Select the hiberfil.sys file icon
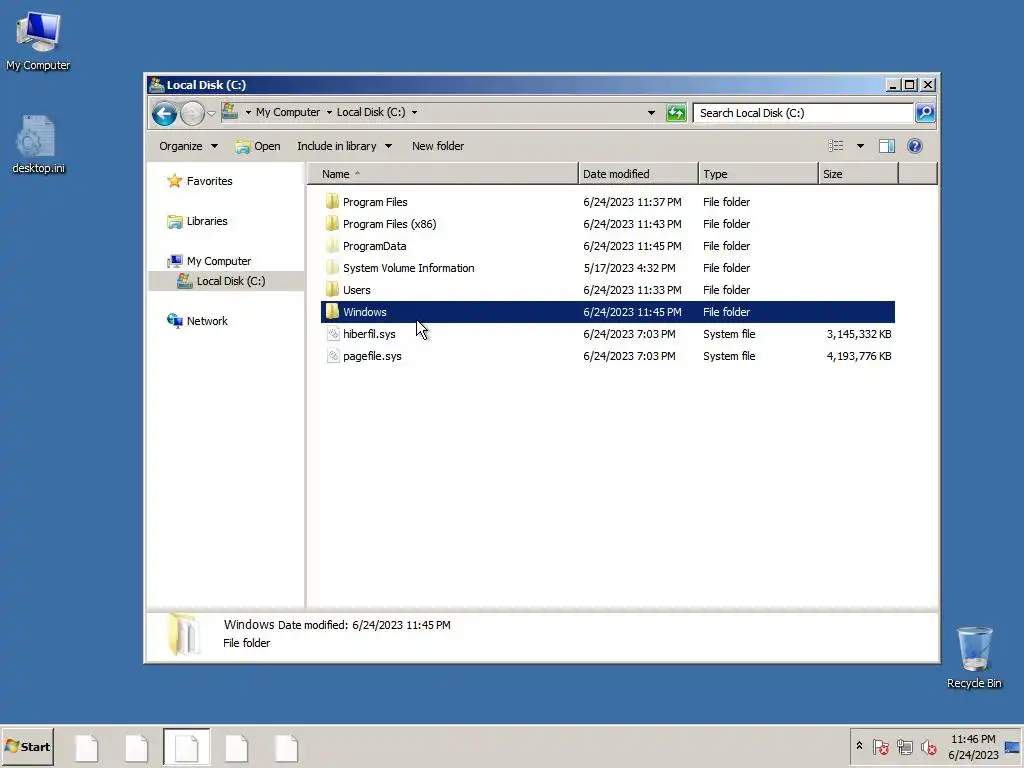The image size is (1024, 768). pyautogui.click(x=332, y=334)
